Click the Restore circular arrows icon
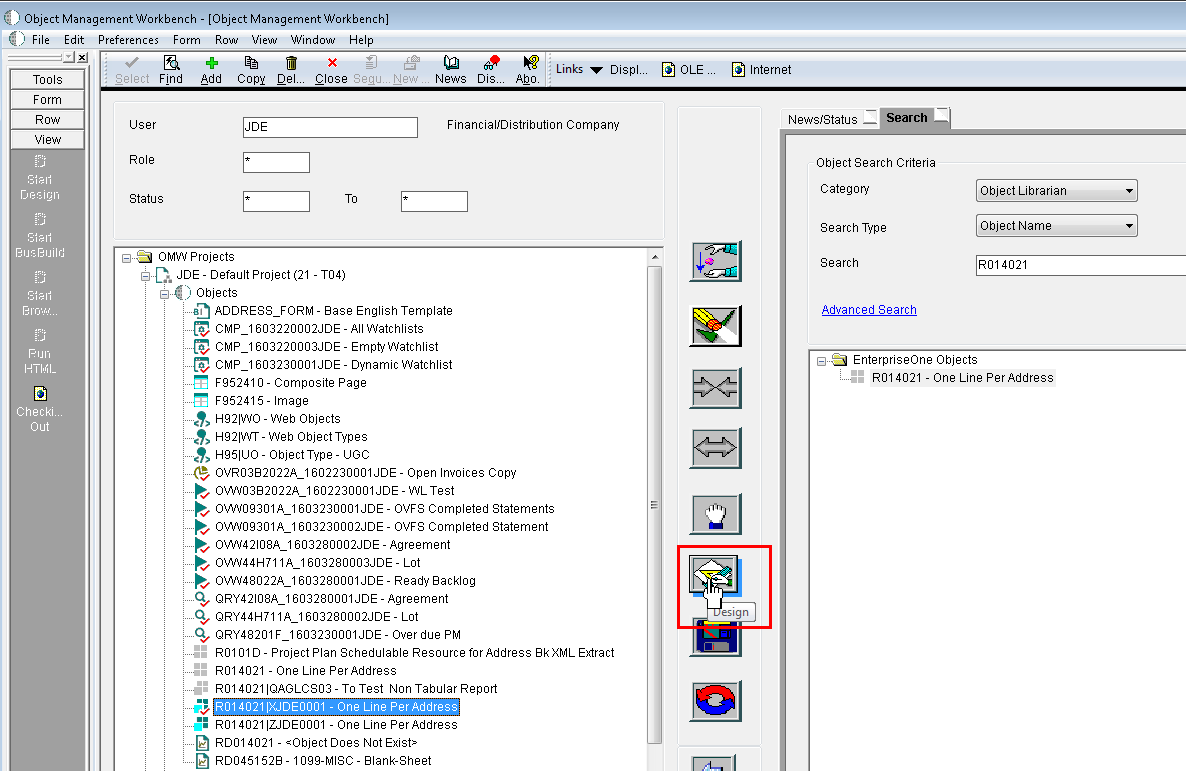This screenshot has width=1186, height=771. (x=715, y=701)
